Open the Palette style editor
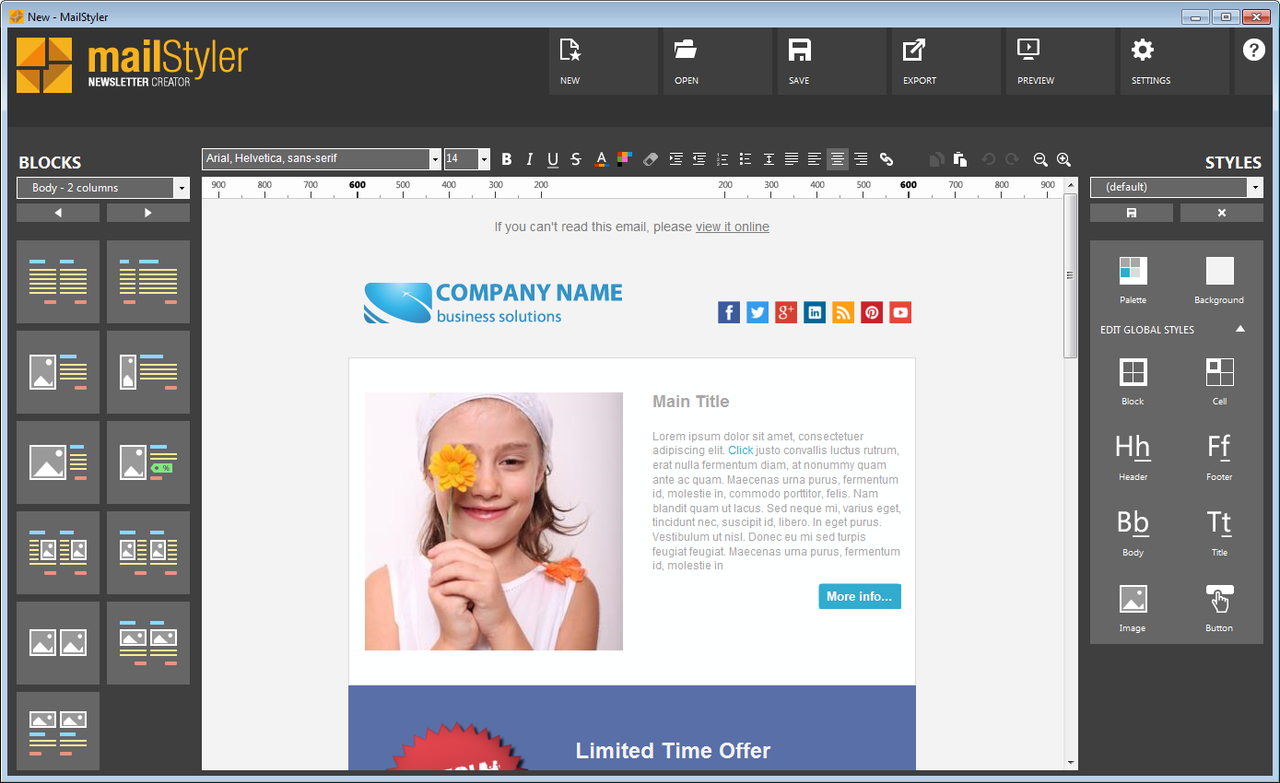This screenshot has height=783, width=1280. [x=1133, y=279]
